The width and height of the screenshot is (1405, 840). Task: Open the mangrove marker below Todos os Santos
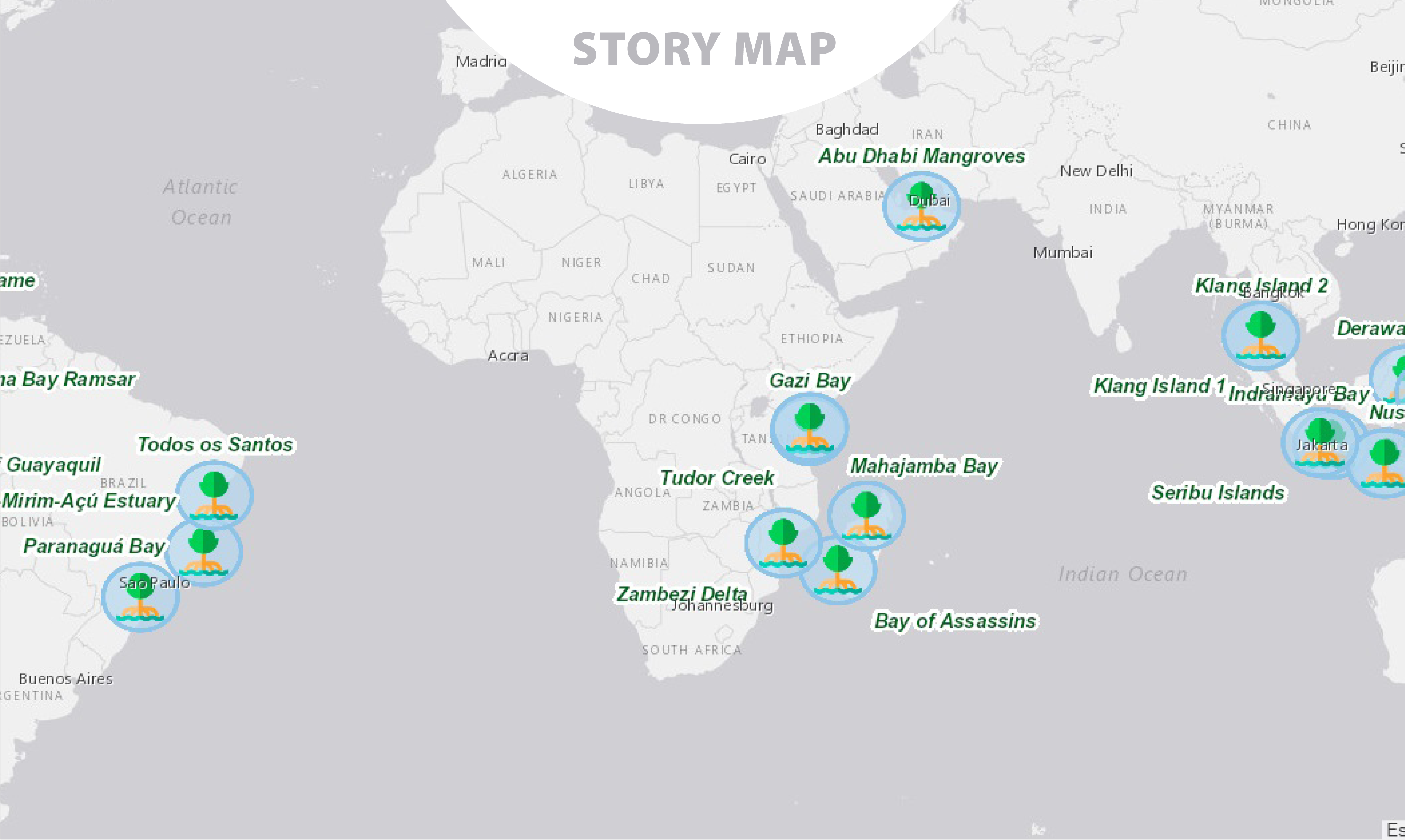point(214,495)
